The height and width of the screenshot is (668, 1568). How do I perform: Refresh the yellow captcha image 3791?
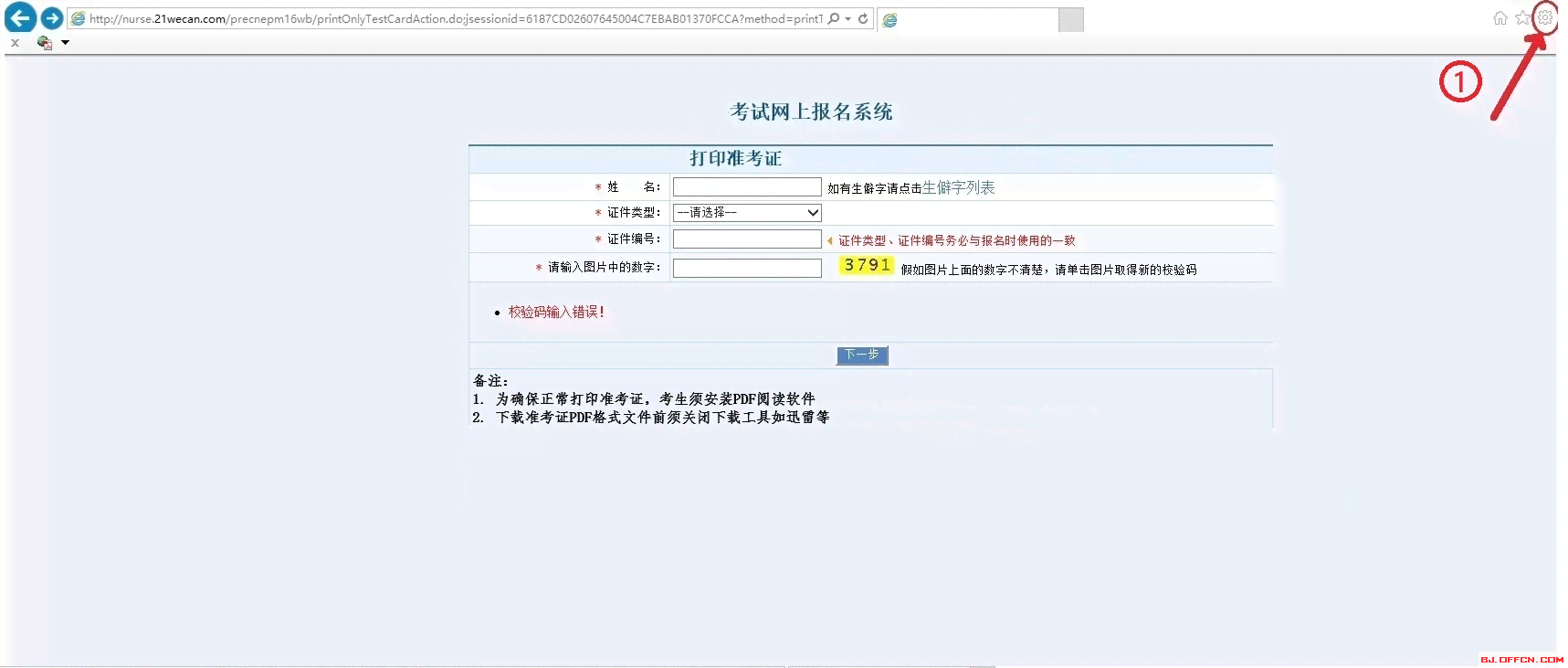tap(866, 265)
